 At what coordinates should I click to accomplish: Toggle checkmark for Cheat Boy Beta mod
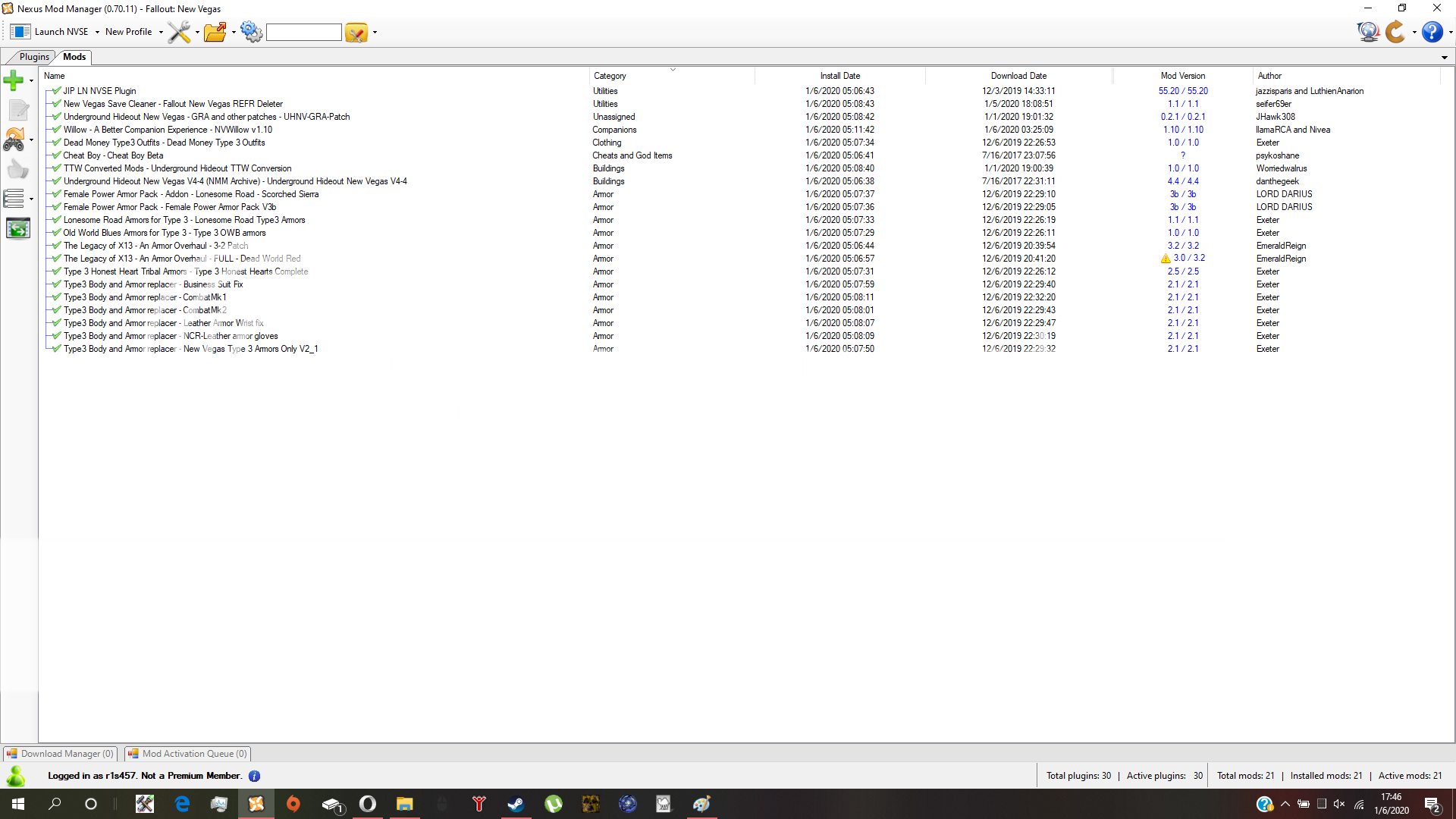click(57, 155)
